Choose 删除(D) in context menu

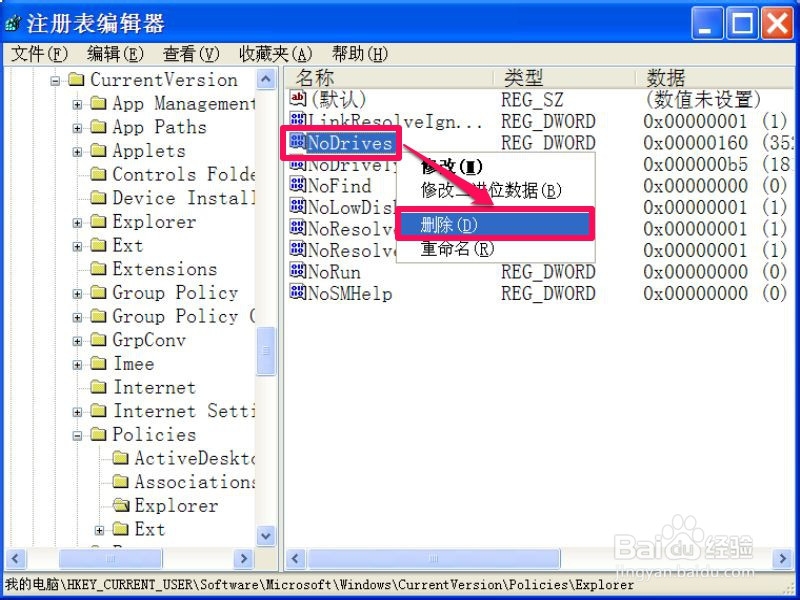pyautogui.click(x=495, y=224)
